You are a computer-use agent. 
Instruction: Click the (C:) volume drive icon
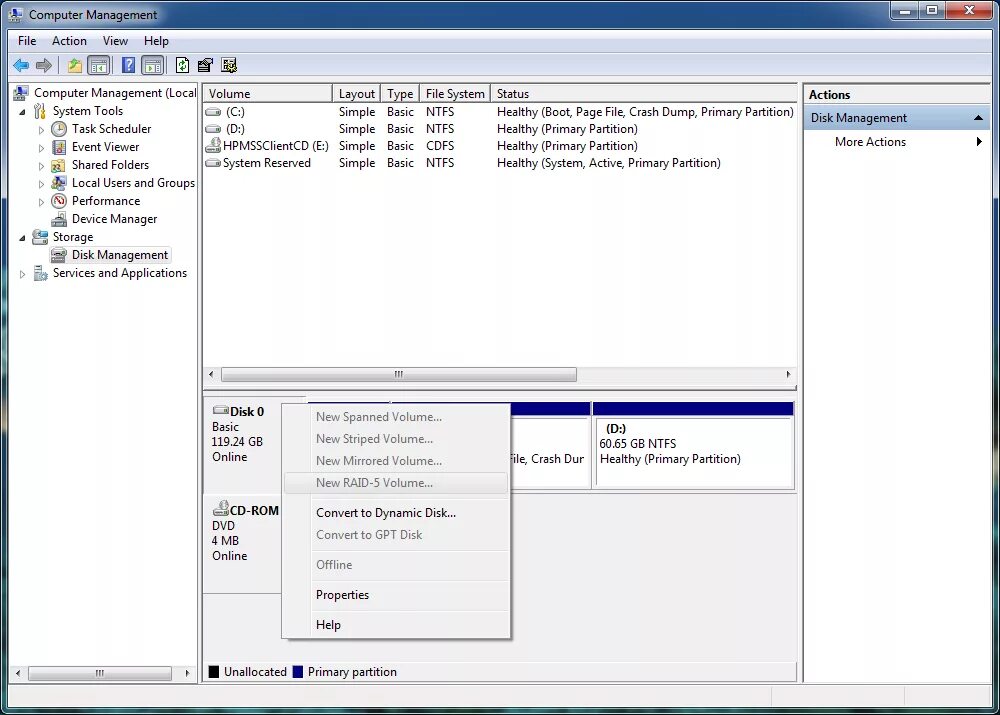[213, 112]
